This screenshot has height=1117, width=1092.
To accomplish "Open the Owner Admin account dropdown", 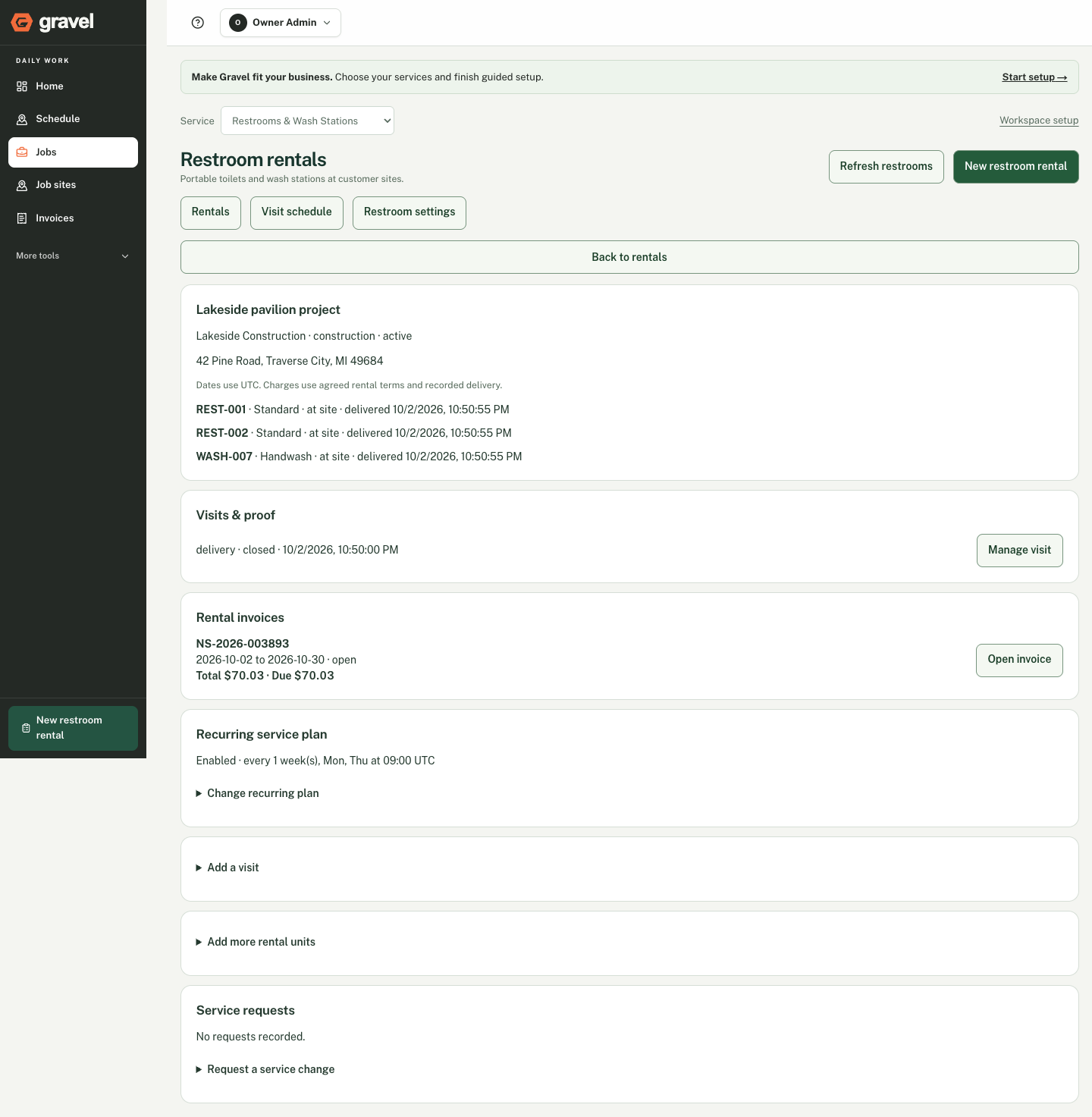I will coord(281,23).
